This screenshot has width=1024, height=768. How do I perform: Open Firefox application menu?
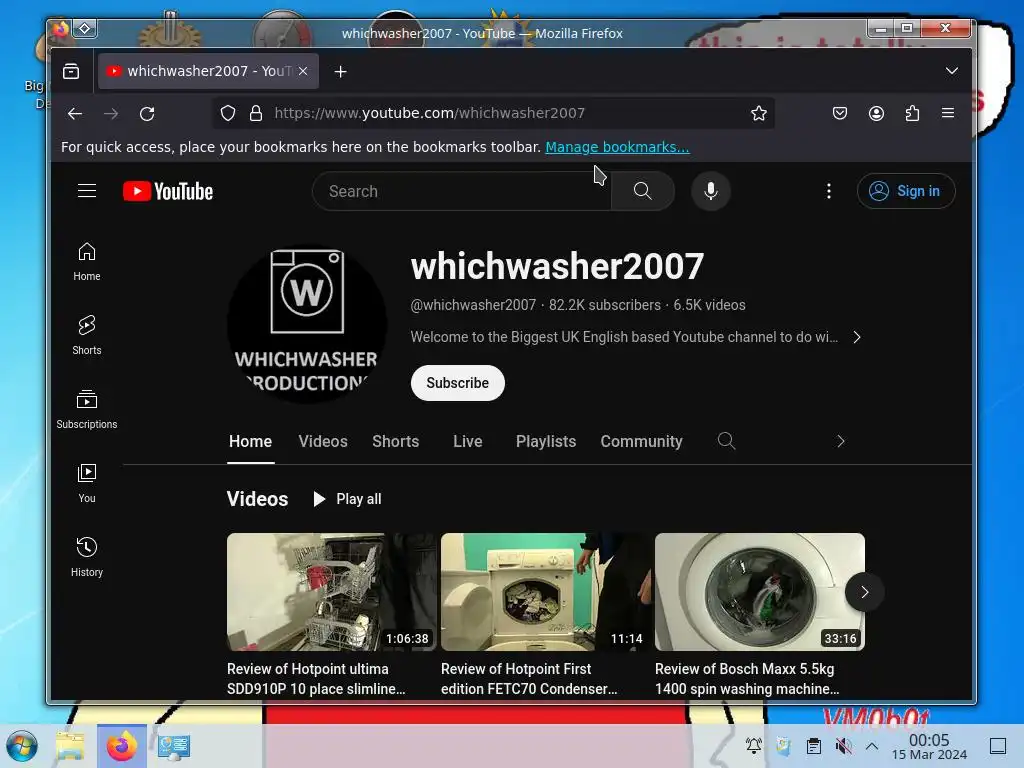point(948,113)
